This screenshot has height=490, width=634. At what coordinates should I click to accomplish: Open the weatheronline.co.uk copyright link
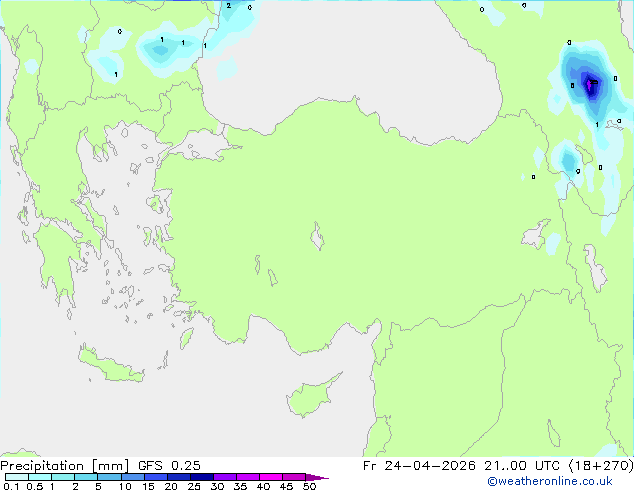point(550,481)
